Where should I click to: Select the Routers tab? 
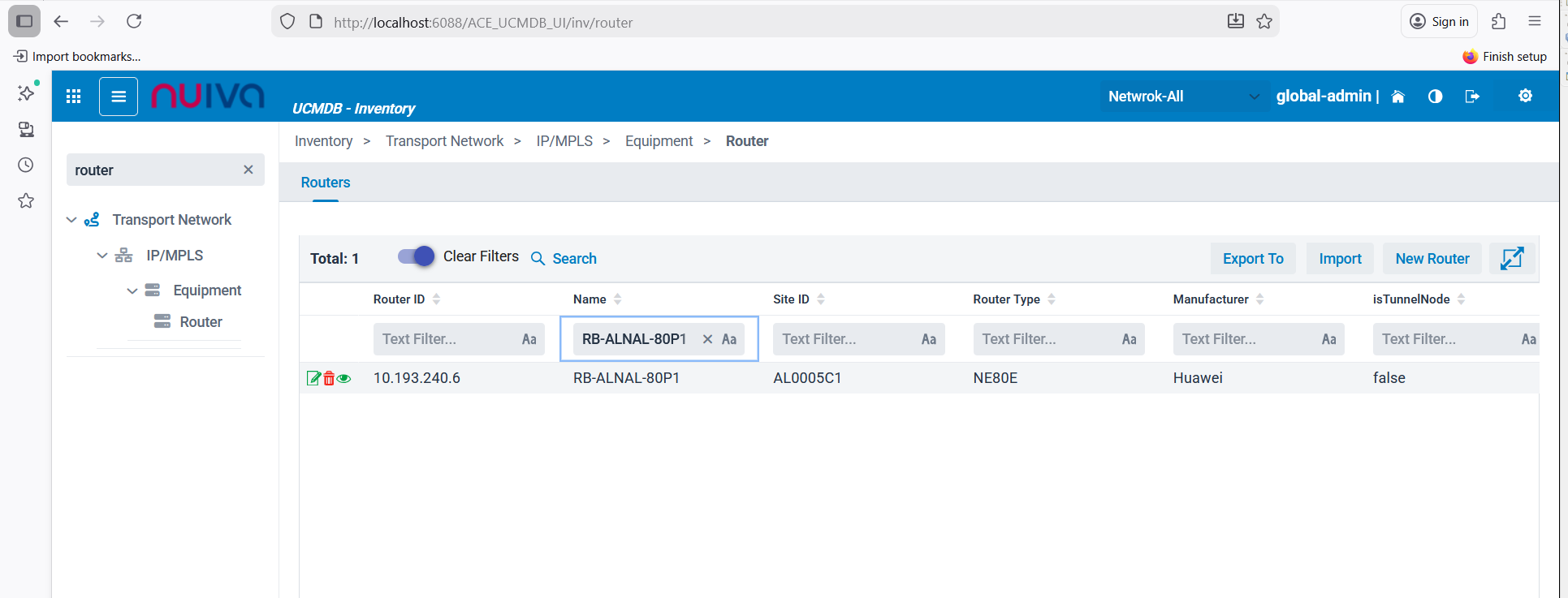pos(326,183)
